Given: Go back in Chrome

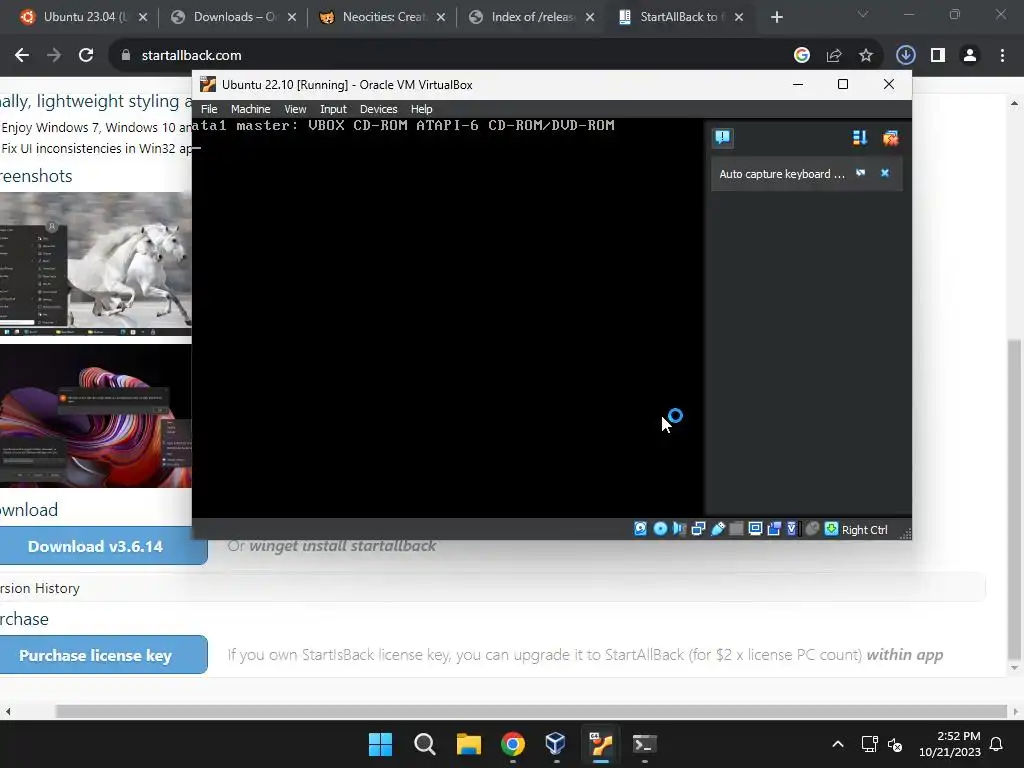Looking at the screenshot, I should (x=22, y=56).
